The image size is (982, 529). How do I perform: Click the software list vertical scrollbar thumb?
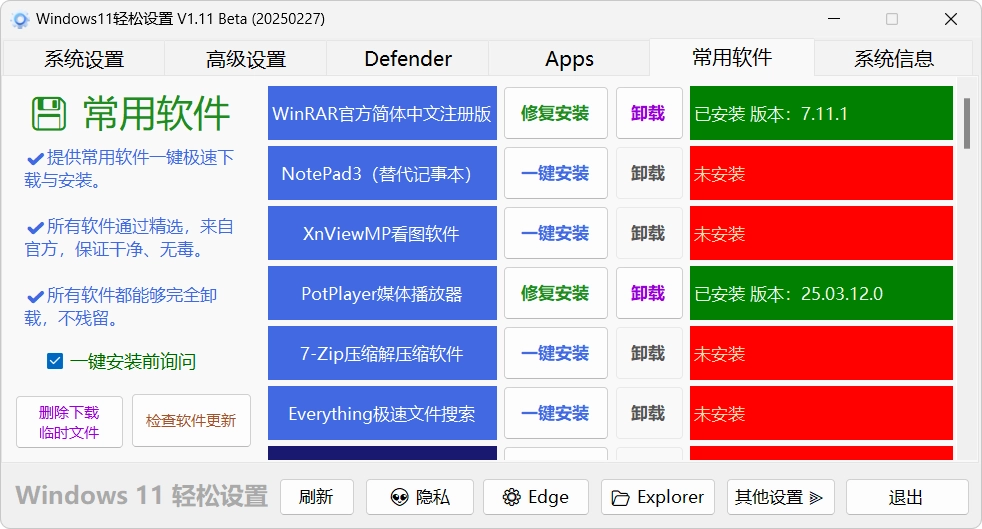click(966, 123)
